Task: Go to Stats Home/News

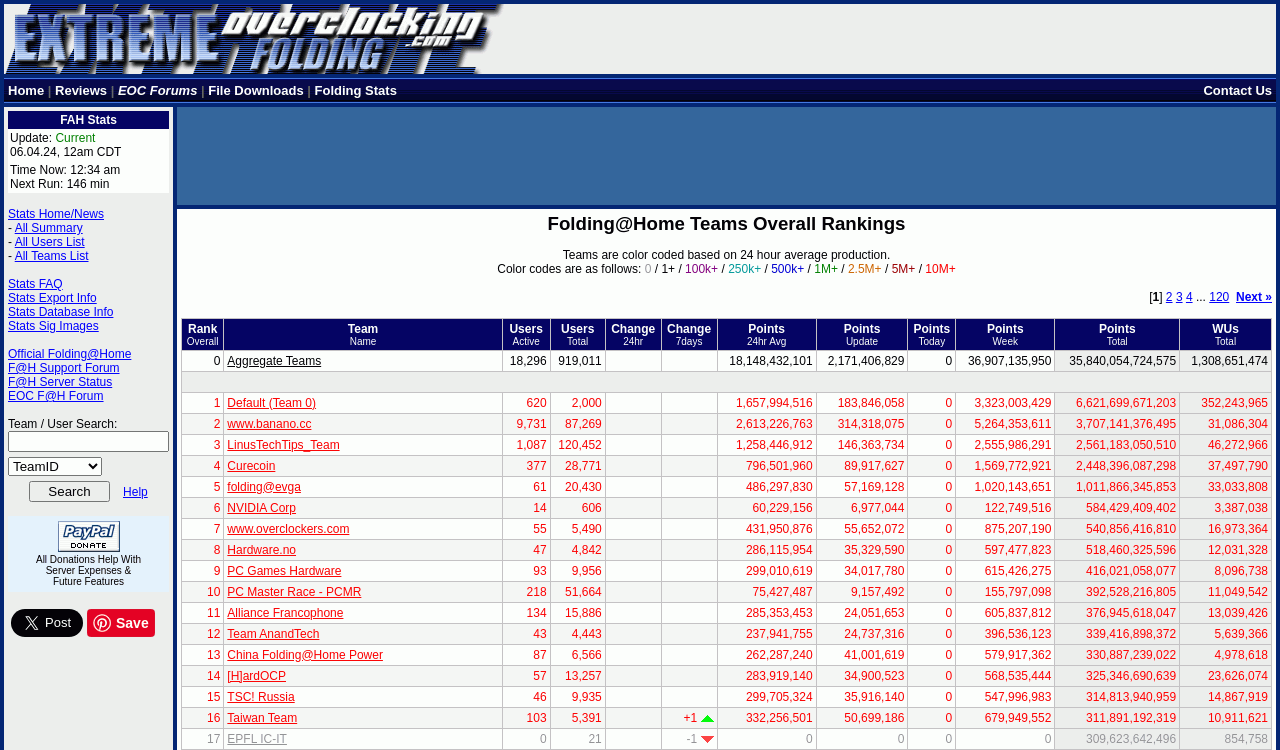Action: click(56, 214)
